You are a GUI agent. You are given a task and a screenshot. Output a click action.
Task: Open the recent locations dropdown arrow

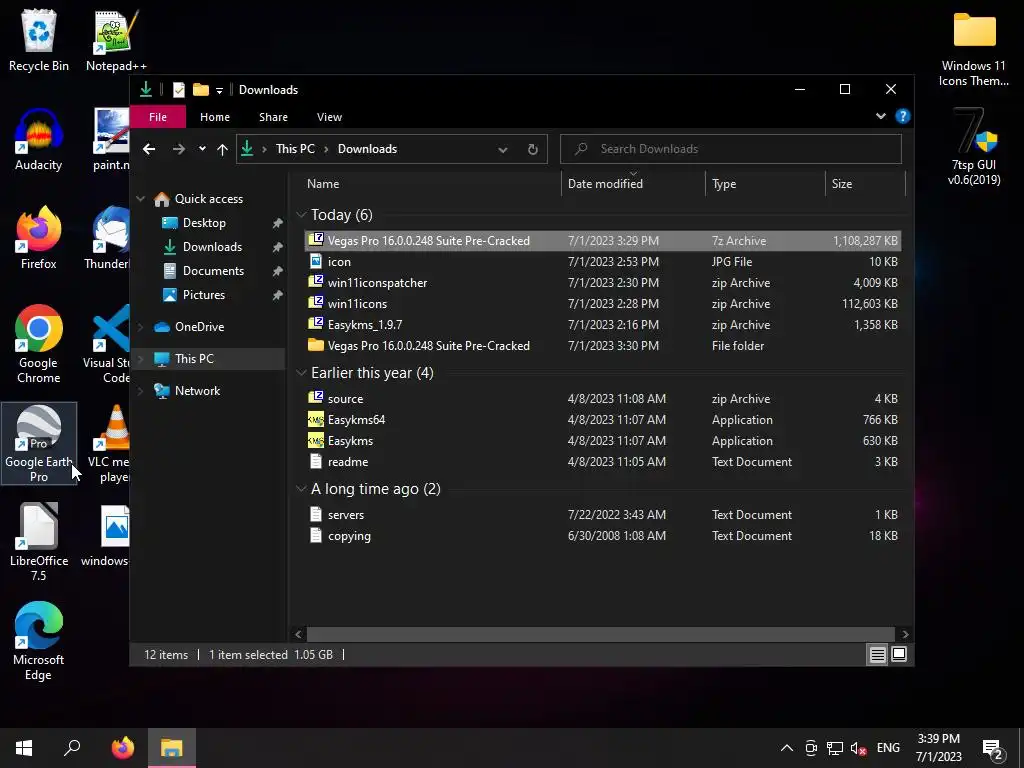(202, 149)
